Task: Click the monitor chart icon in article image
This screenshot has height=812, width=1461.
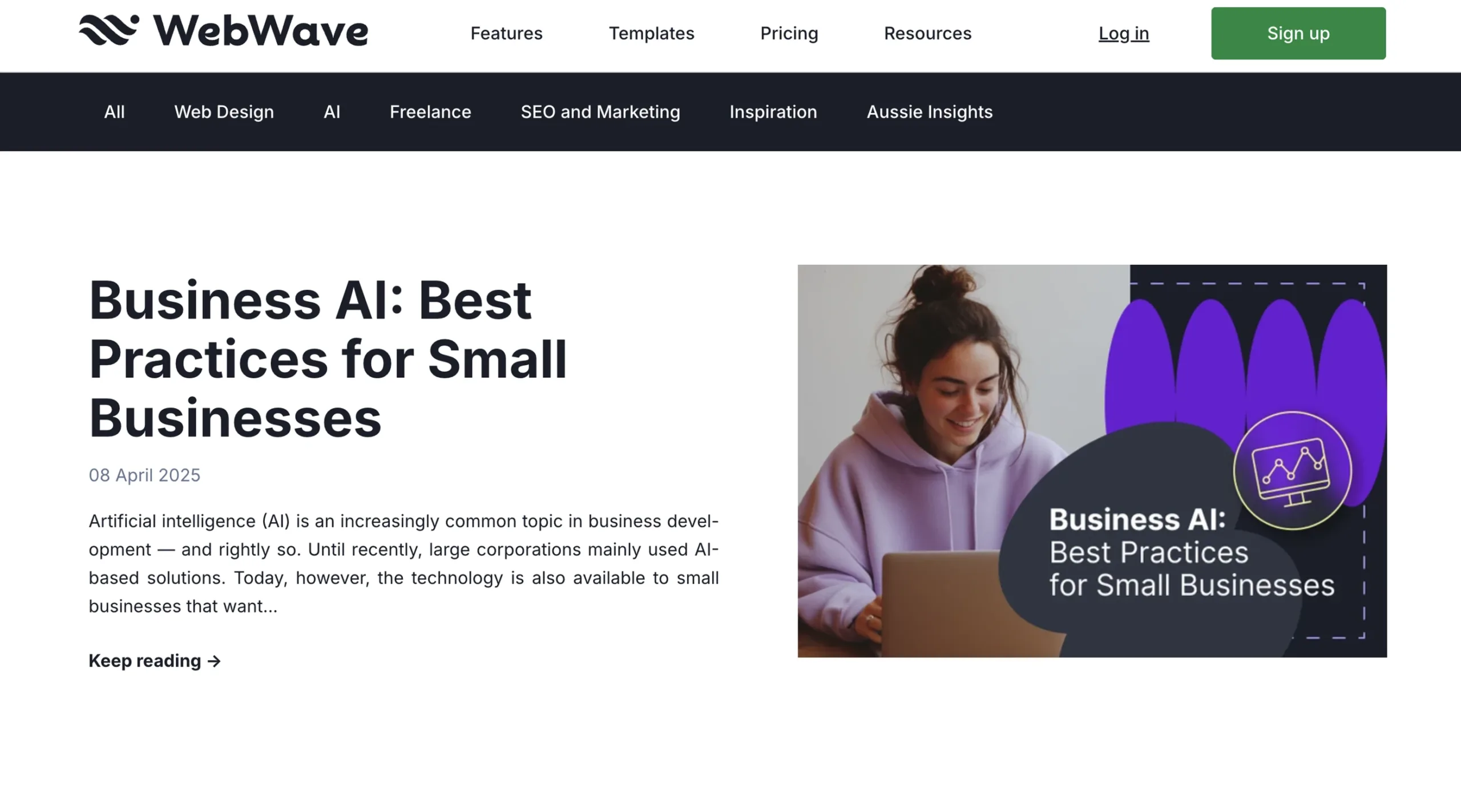Action: [1292, 471]
